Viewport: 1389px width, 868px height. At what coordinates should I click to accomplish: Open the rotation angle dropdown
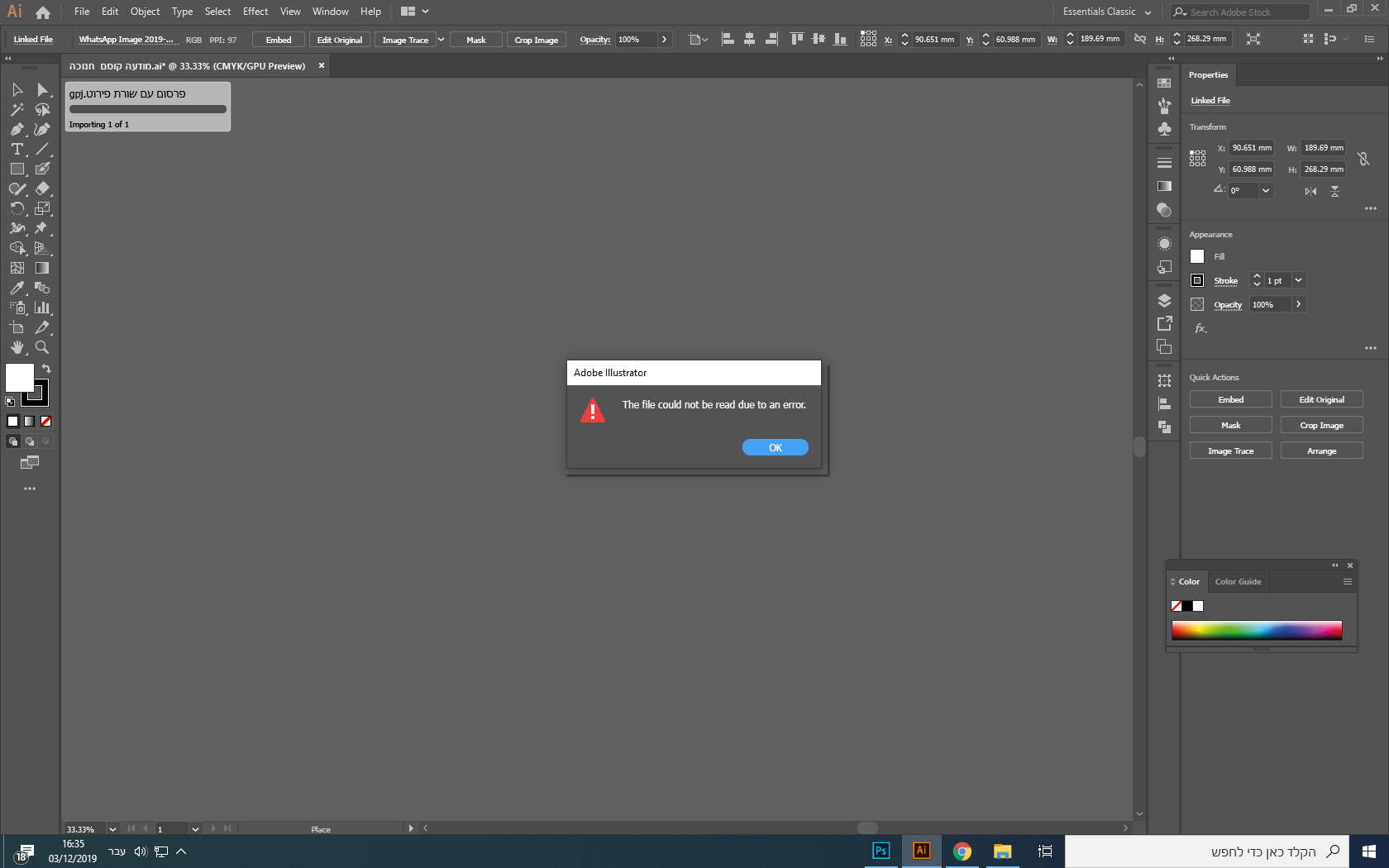pyautogui.click(x=1265, y=191)
